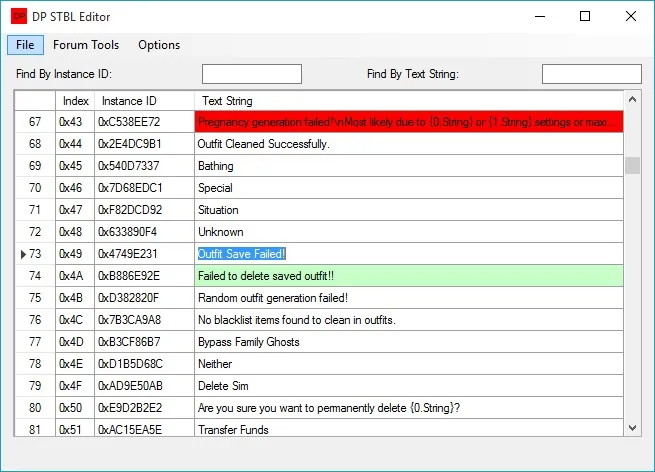
Task: Click index cell 0x44
Action: pos(75,144)
